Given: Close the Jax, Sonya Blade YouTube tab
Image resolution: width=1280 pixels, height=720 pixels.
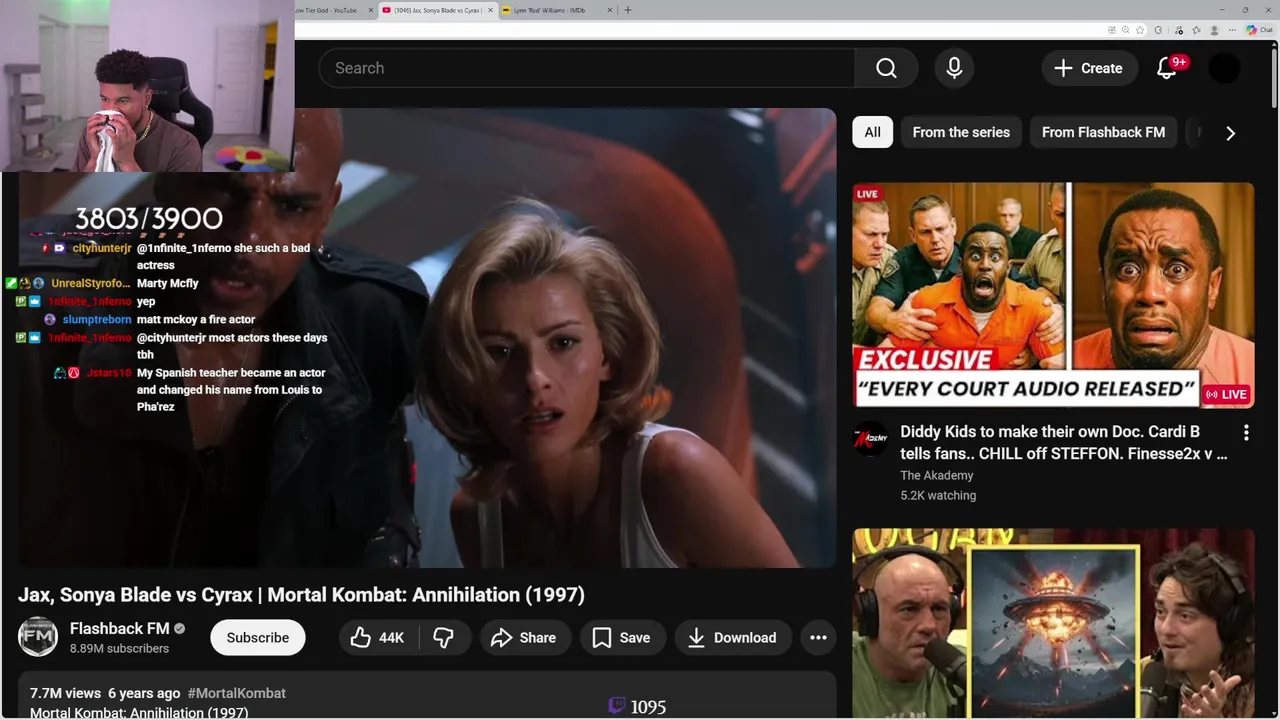Looking at the screenshot, I should point(490,10).
